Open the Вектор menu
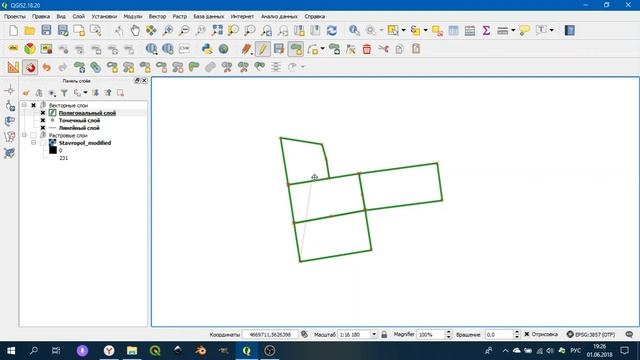 (157, 16)
